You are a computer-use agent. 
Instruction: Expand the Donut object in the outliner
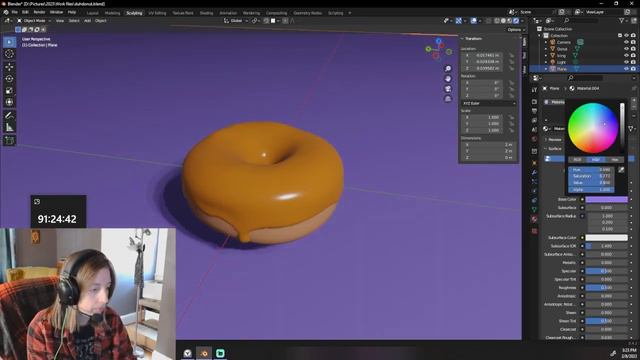tap(546, 49)
